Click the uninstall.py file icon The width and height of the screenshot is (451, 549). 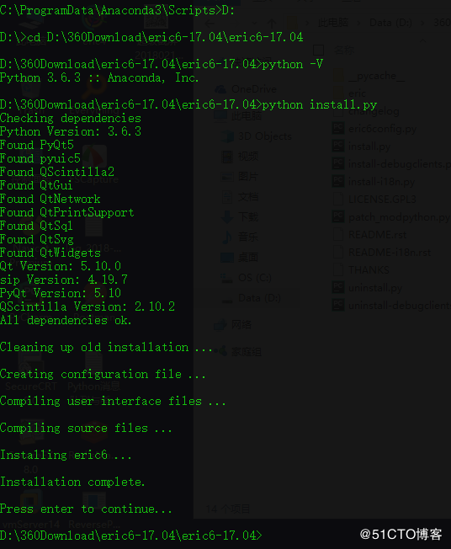pyautogui.click(x=338, y=287)
